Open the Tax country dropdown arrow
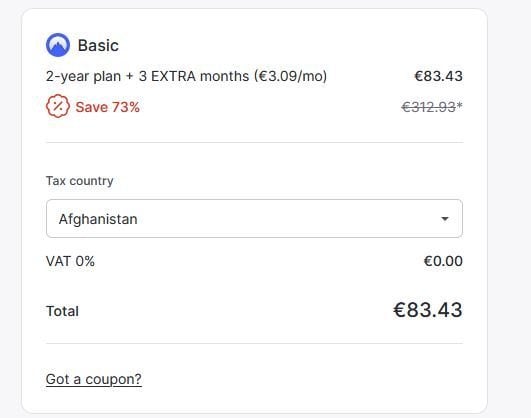The image size is (531, 418). [x=445, y=219]
